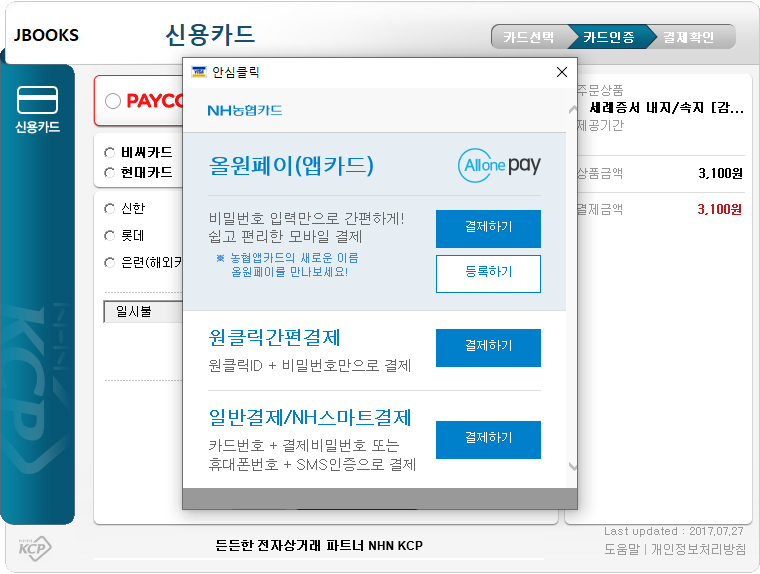Click the credit card icon in sidebar
Screen dimensions: 760x574
[x=37, y=100]
